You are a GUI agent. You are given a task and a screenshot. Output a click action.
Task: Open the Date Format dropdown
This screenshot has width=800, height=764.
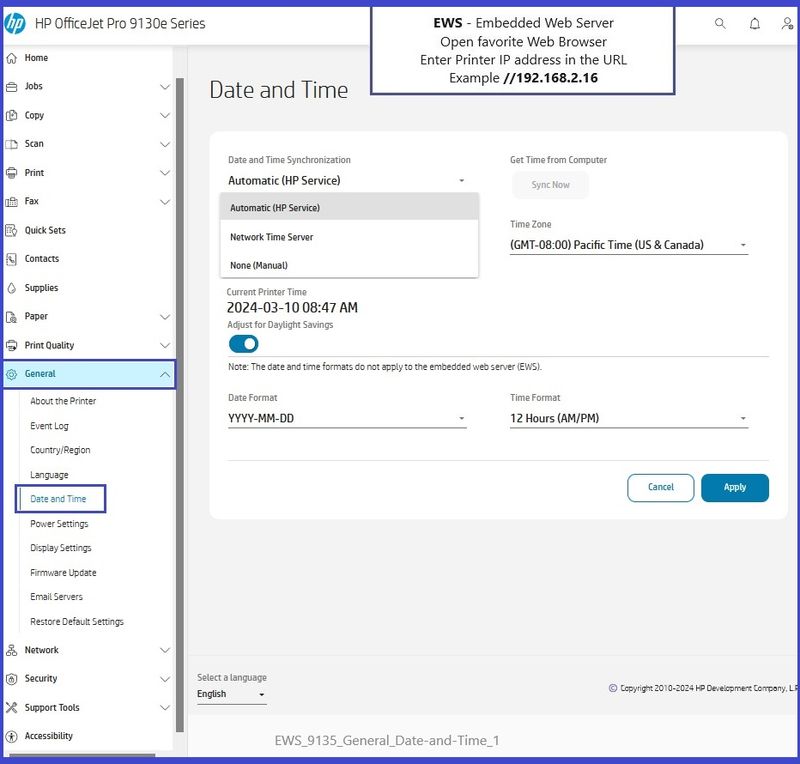click(347, 418)
